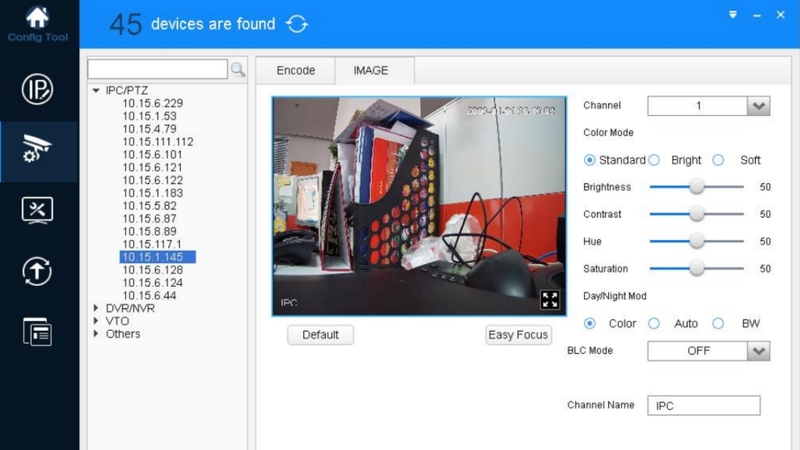Select device 10.15.1.53

(x=149, y=116)
